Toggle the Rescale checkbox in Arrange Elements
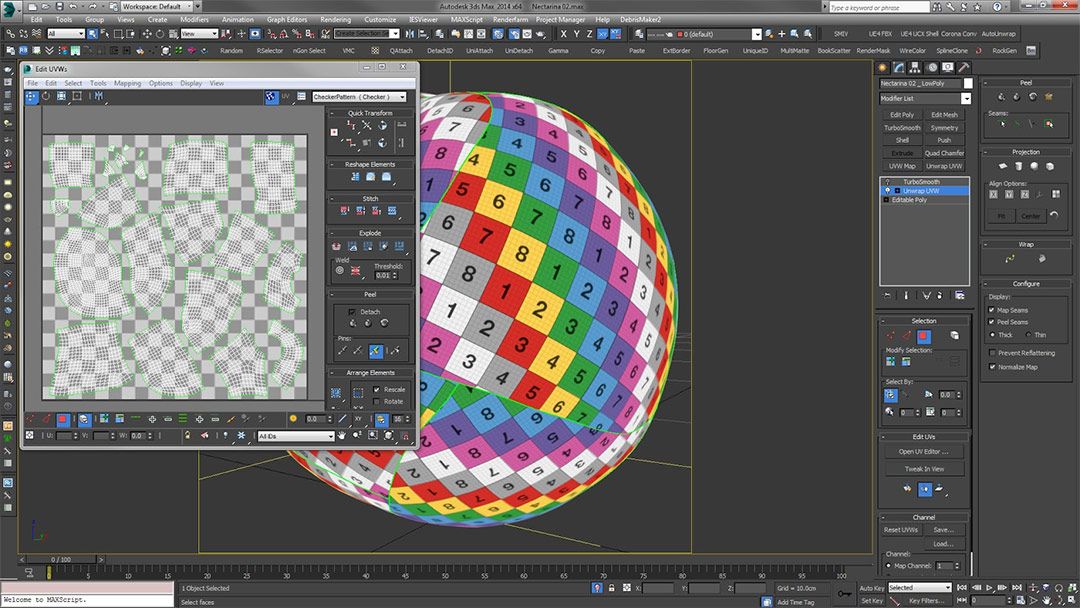This screenshot has height=608, width=1080. click(x=376, y=389)
